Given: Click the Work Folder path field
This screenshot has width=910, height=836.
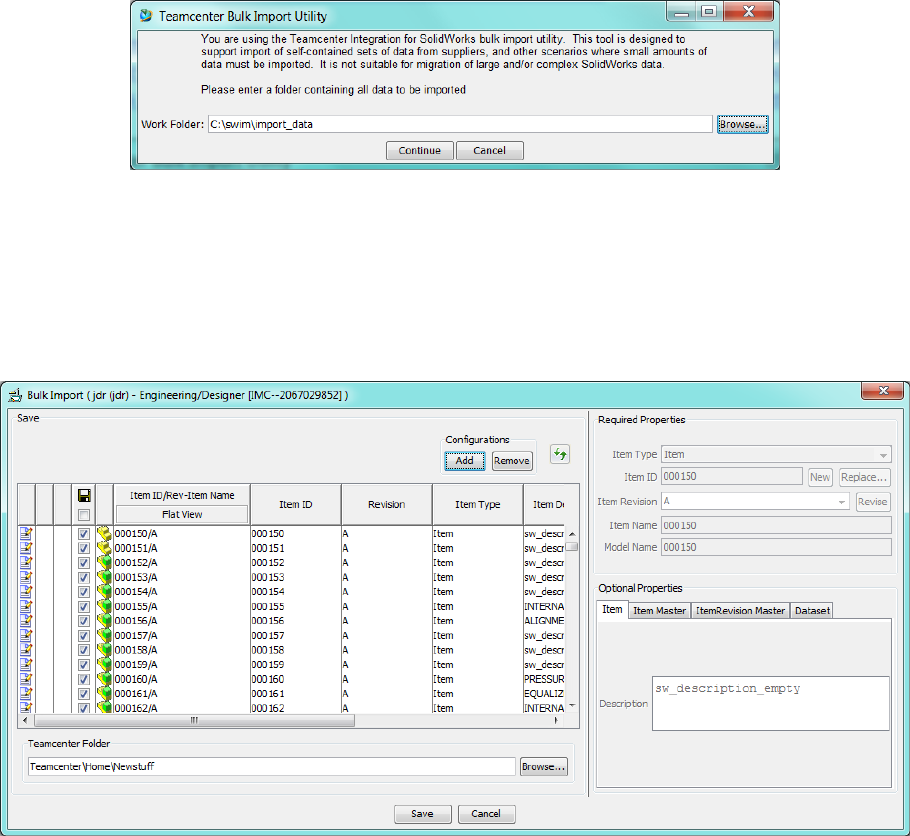Looking at the screenshot, I should [460, 124].
